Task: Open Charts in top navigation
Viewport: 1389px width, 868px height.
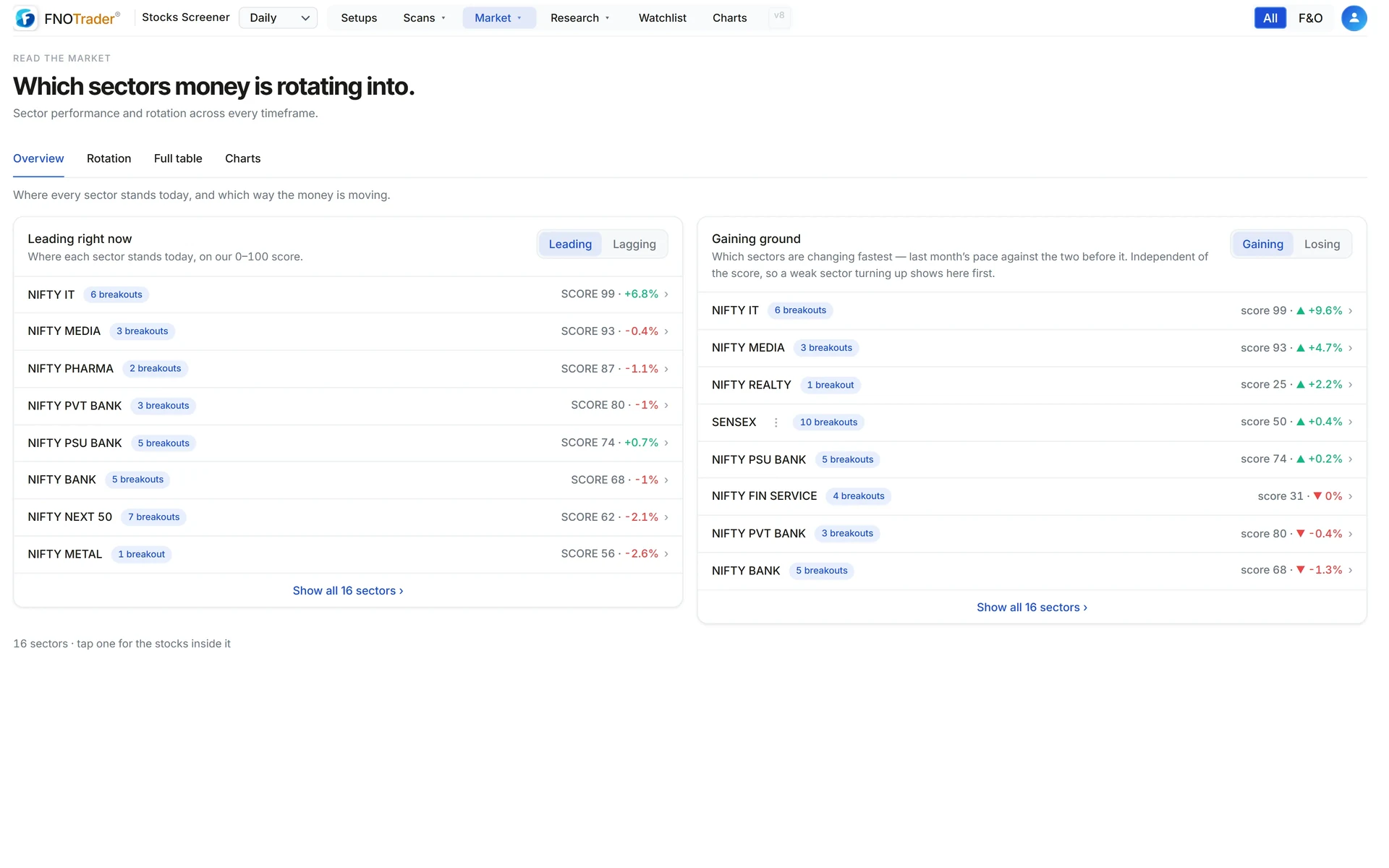Action: (729, 18)
